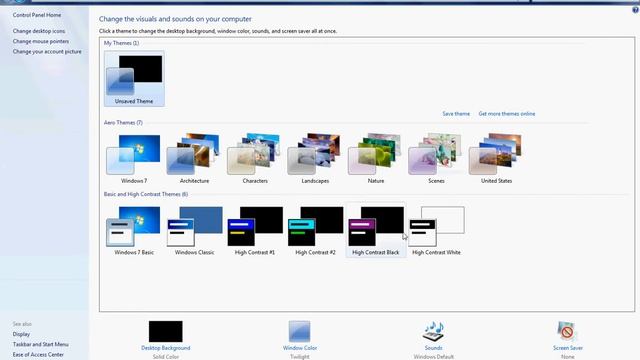Click the help icon at top right
The height and width of the screenshot is (360, 640).
636,10
